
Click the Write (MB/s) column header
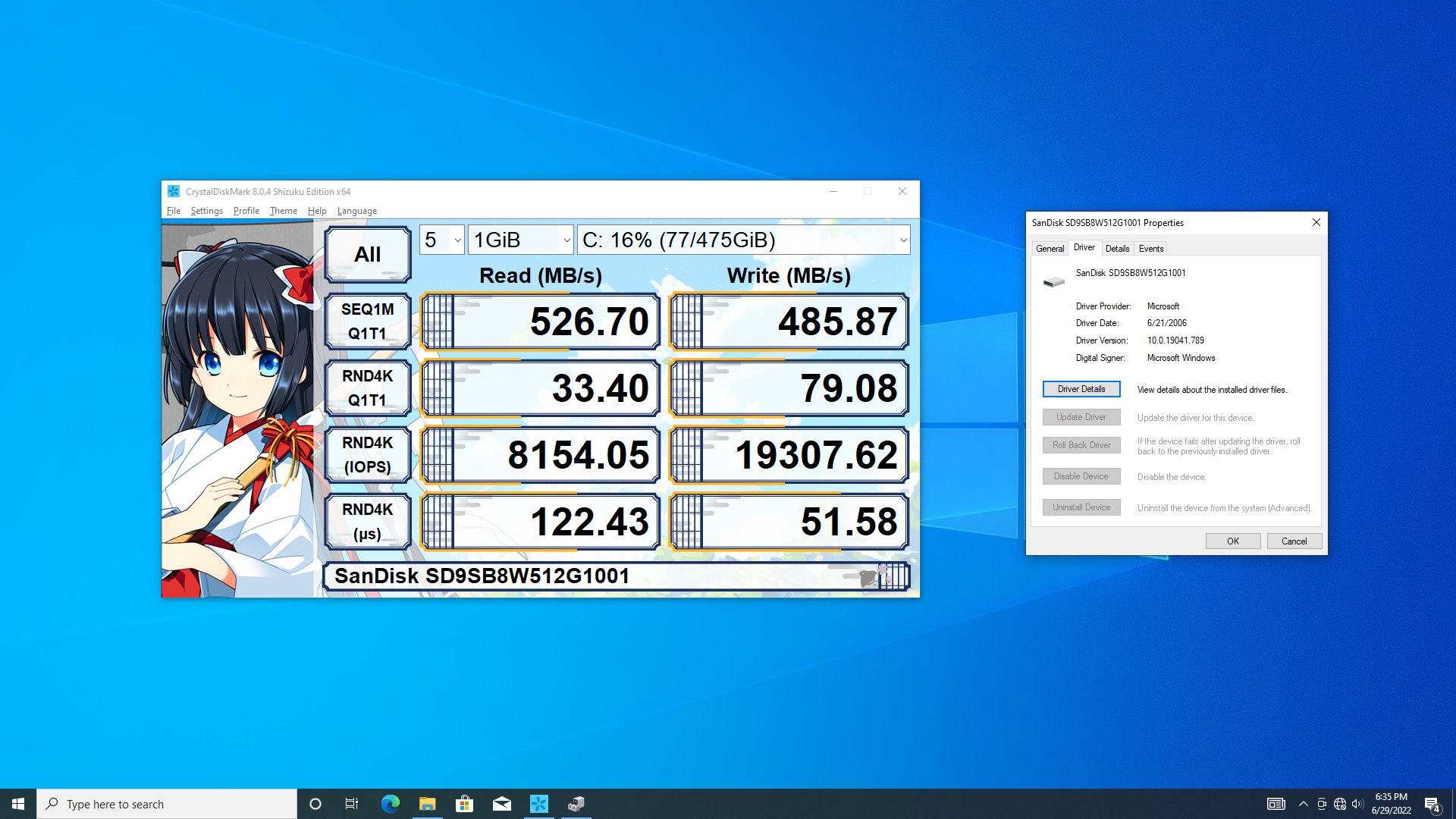tap(789, 275)
